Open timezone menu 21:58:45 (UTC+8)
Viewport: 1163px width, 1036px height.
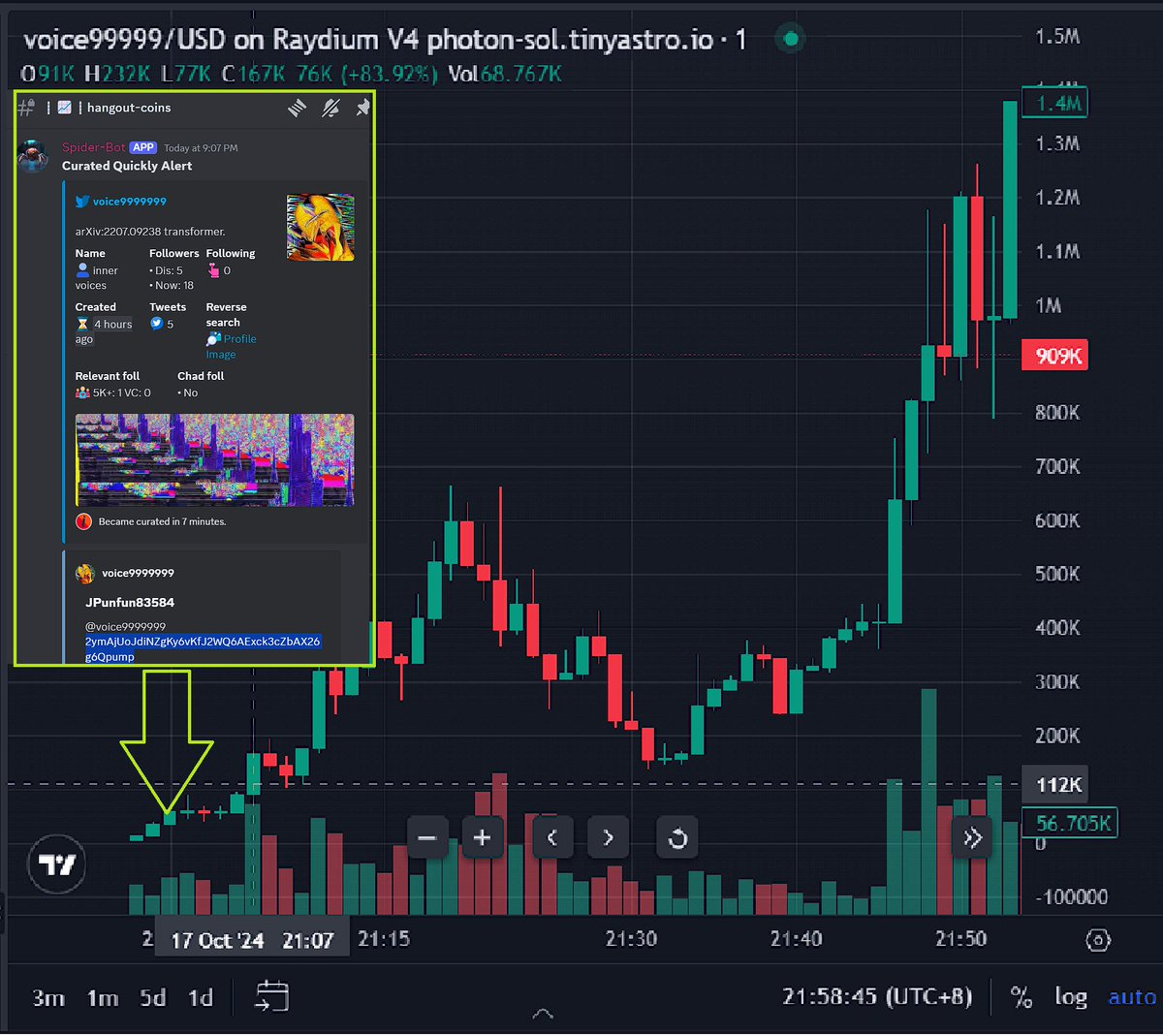point(877,996)
